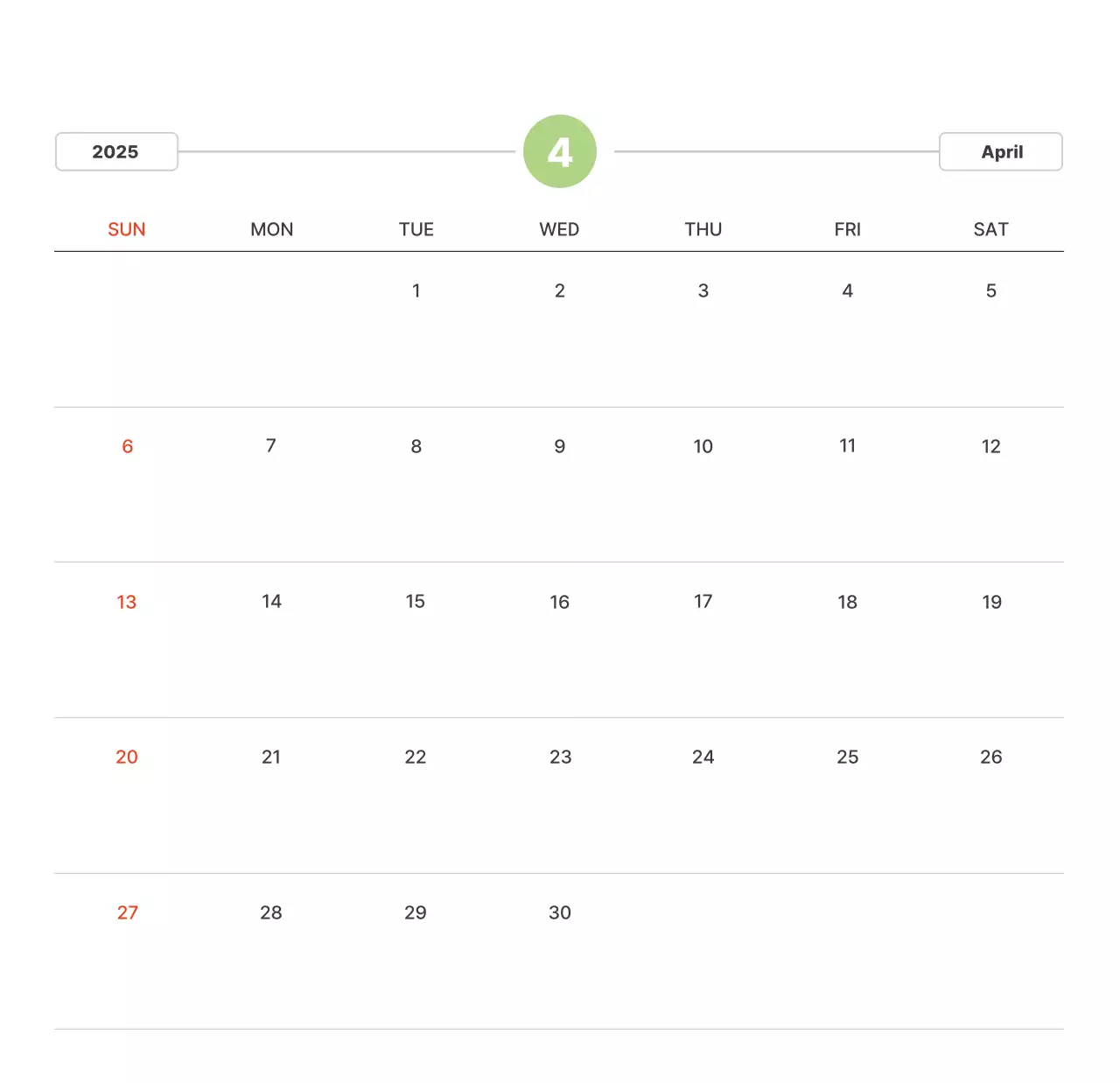Select Sunday the 13th
Viewport: 1120px width, 1083px height.
[x=127, y=602]
